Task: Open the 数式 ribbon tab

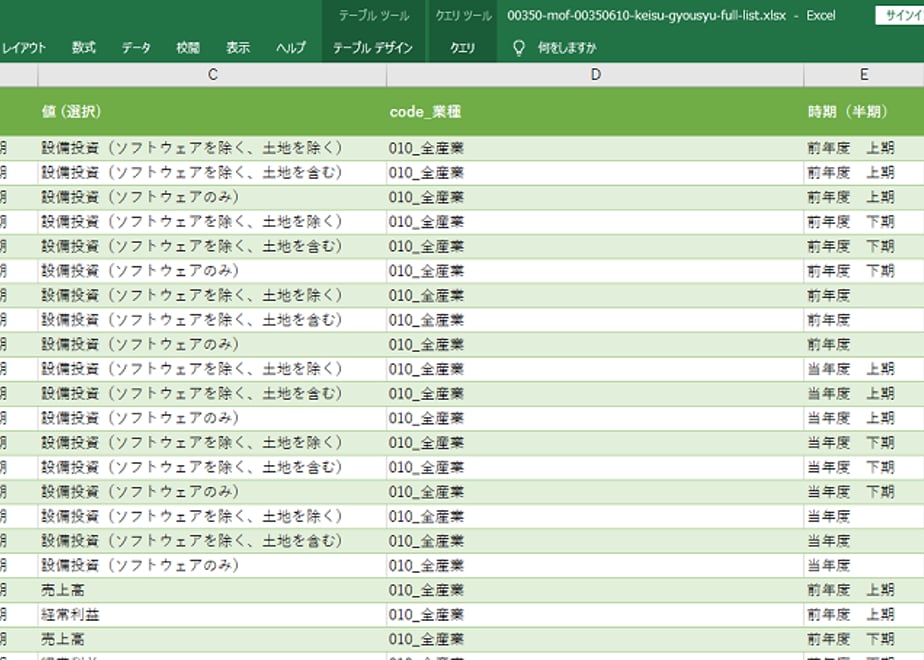Action: click(84, 48)
